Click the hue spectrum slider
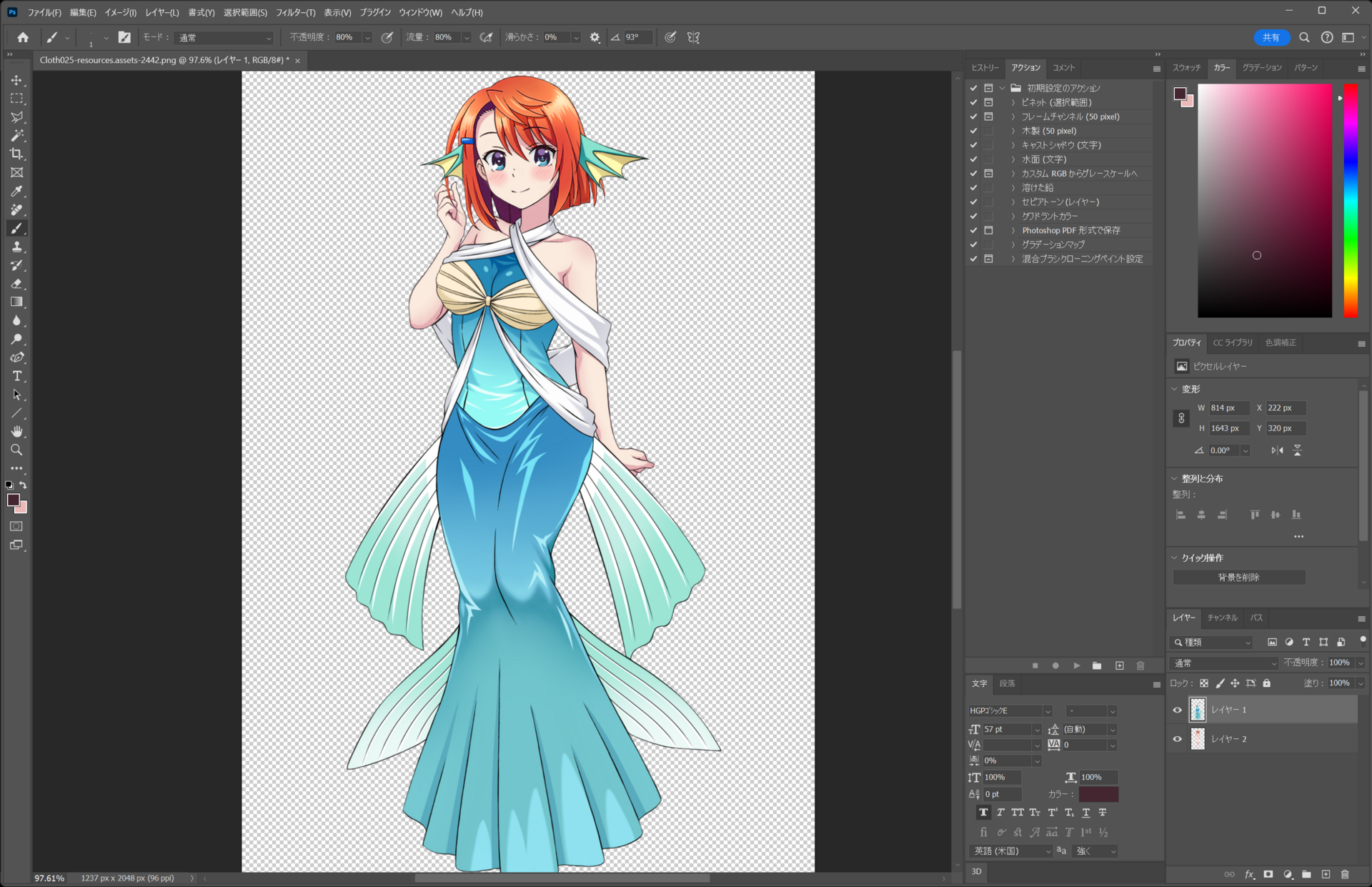 1351,201
